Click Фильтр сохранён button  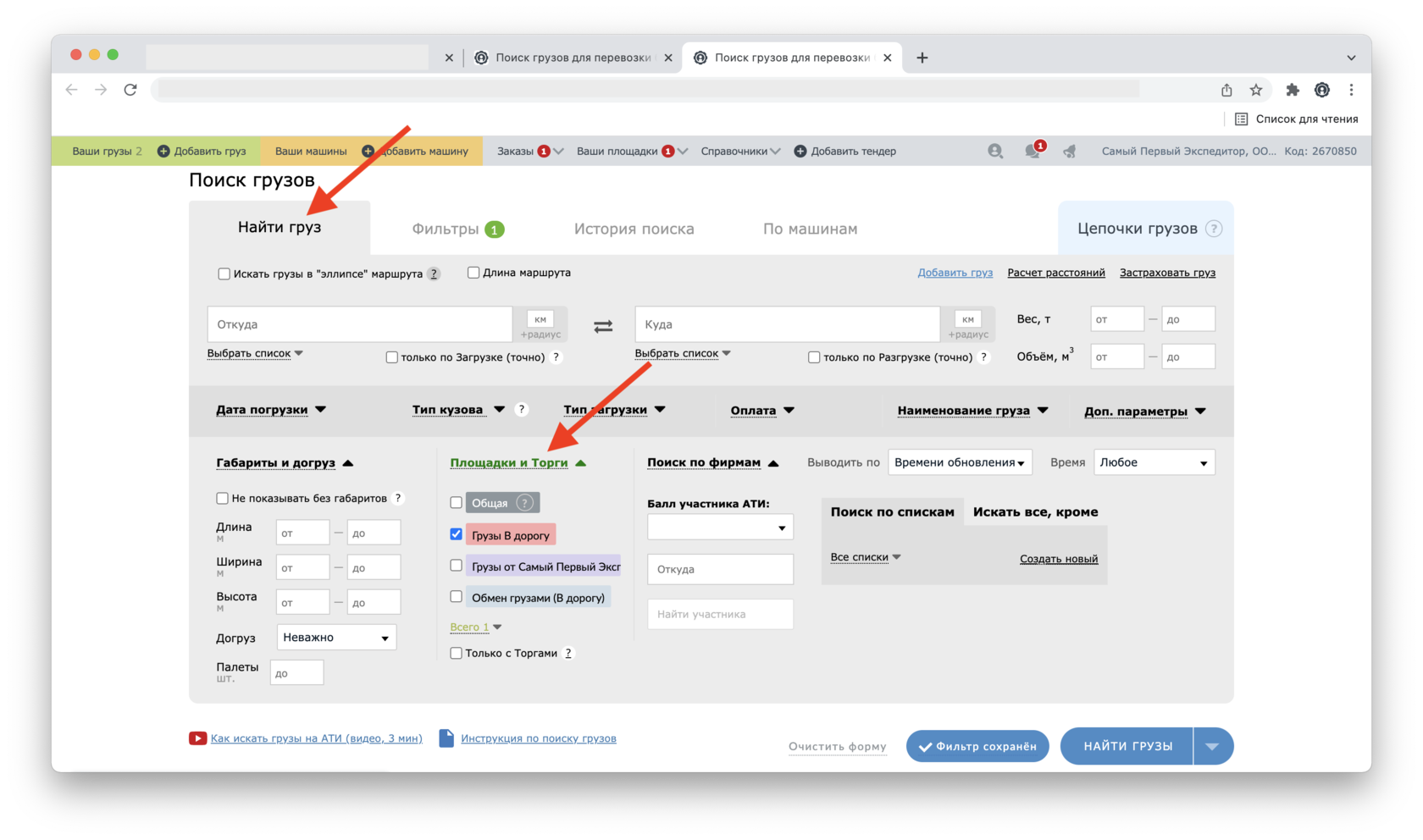pos(977,746)
